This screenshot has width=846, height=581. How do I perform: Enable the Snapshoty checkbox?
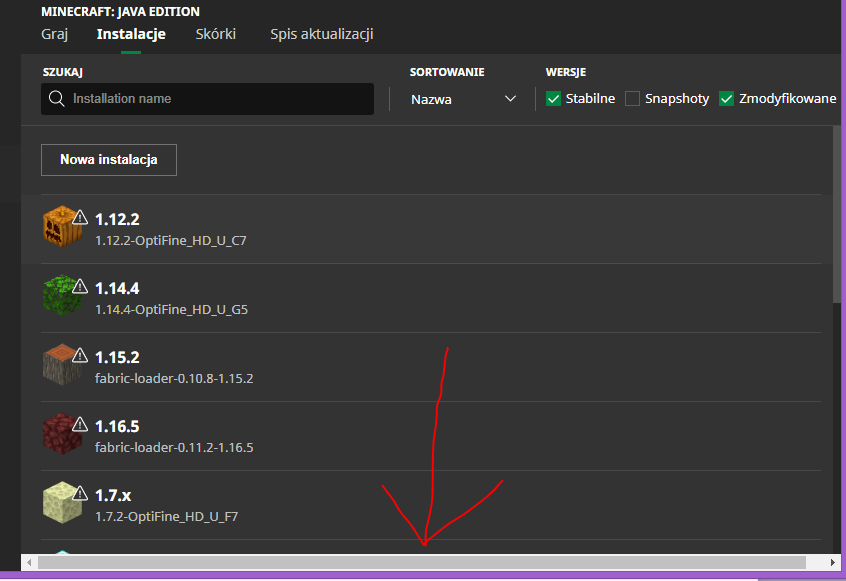tap(632, 99)
